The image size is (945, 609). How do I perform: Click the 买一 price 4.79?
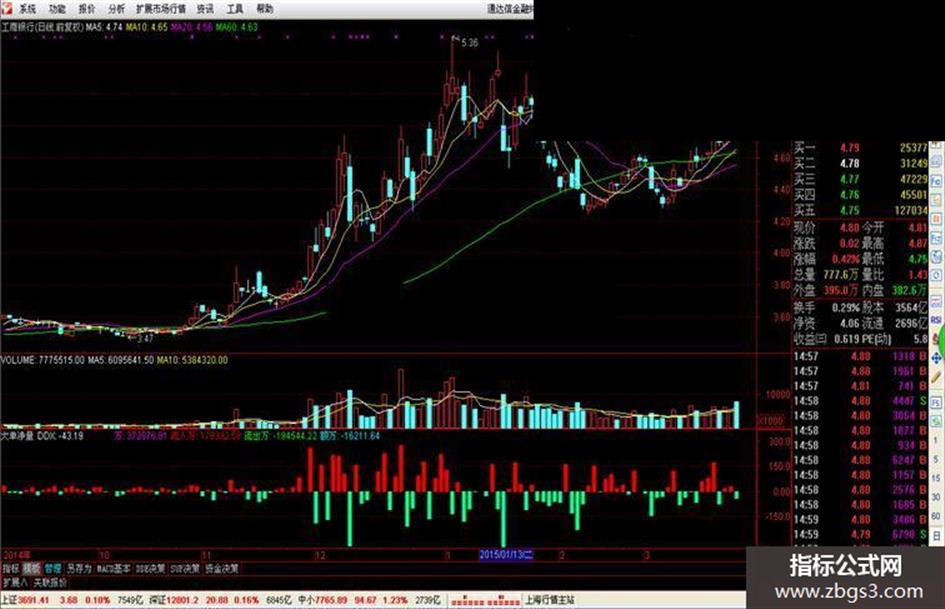[850, 148]
